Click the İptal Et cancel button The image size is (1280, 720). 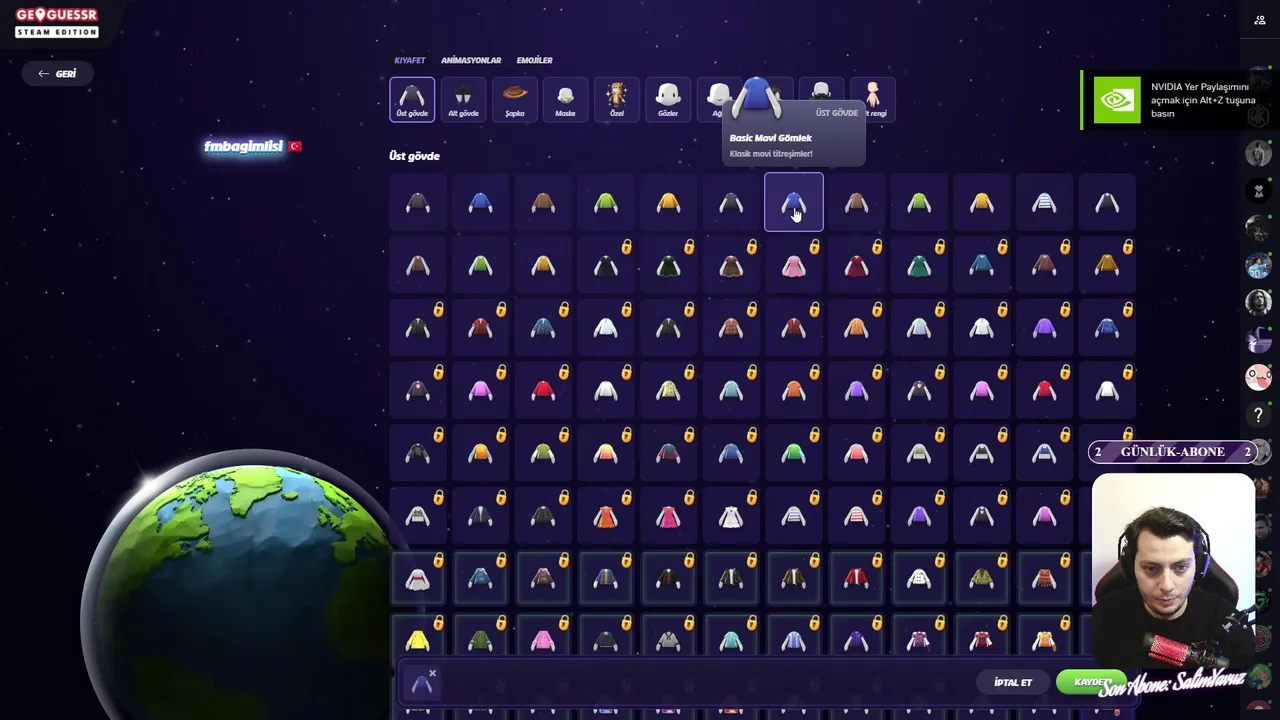1013,682
